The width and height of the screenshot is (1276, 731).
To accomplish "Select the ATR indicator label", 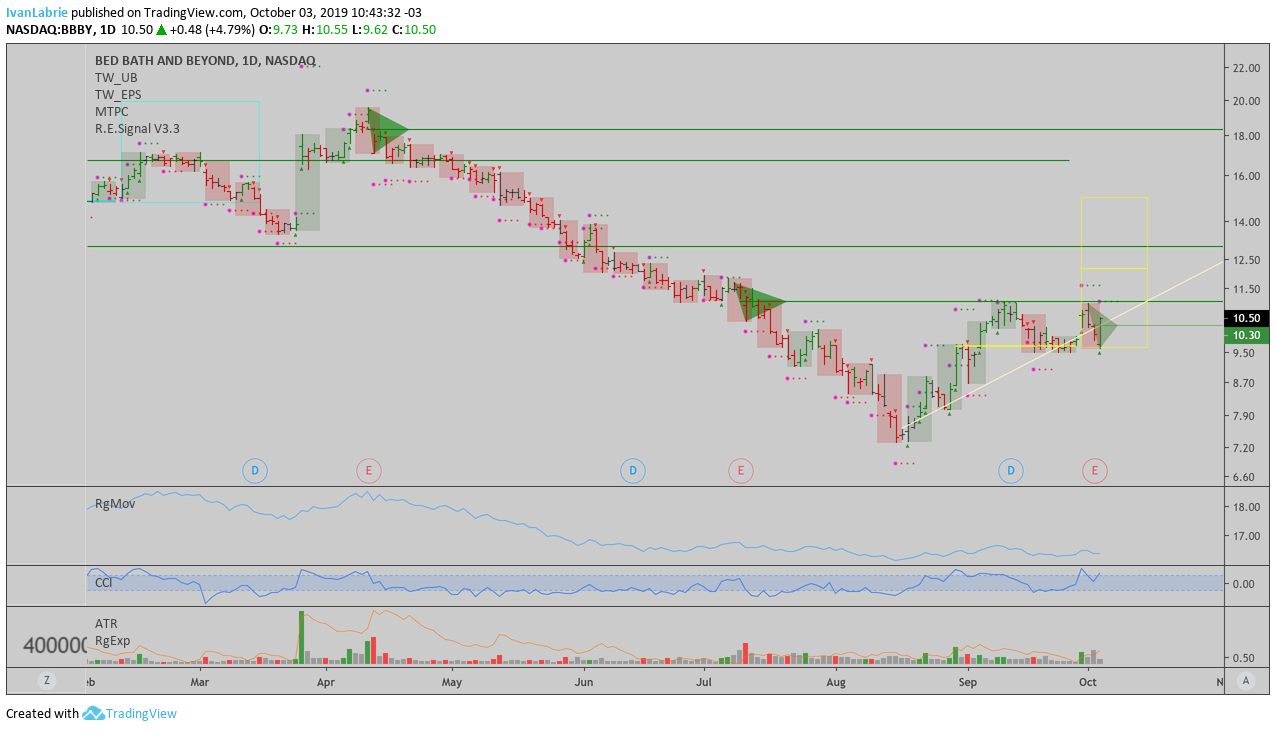I will click(x=106, y=623).
